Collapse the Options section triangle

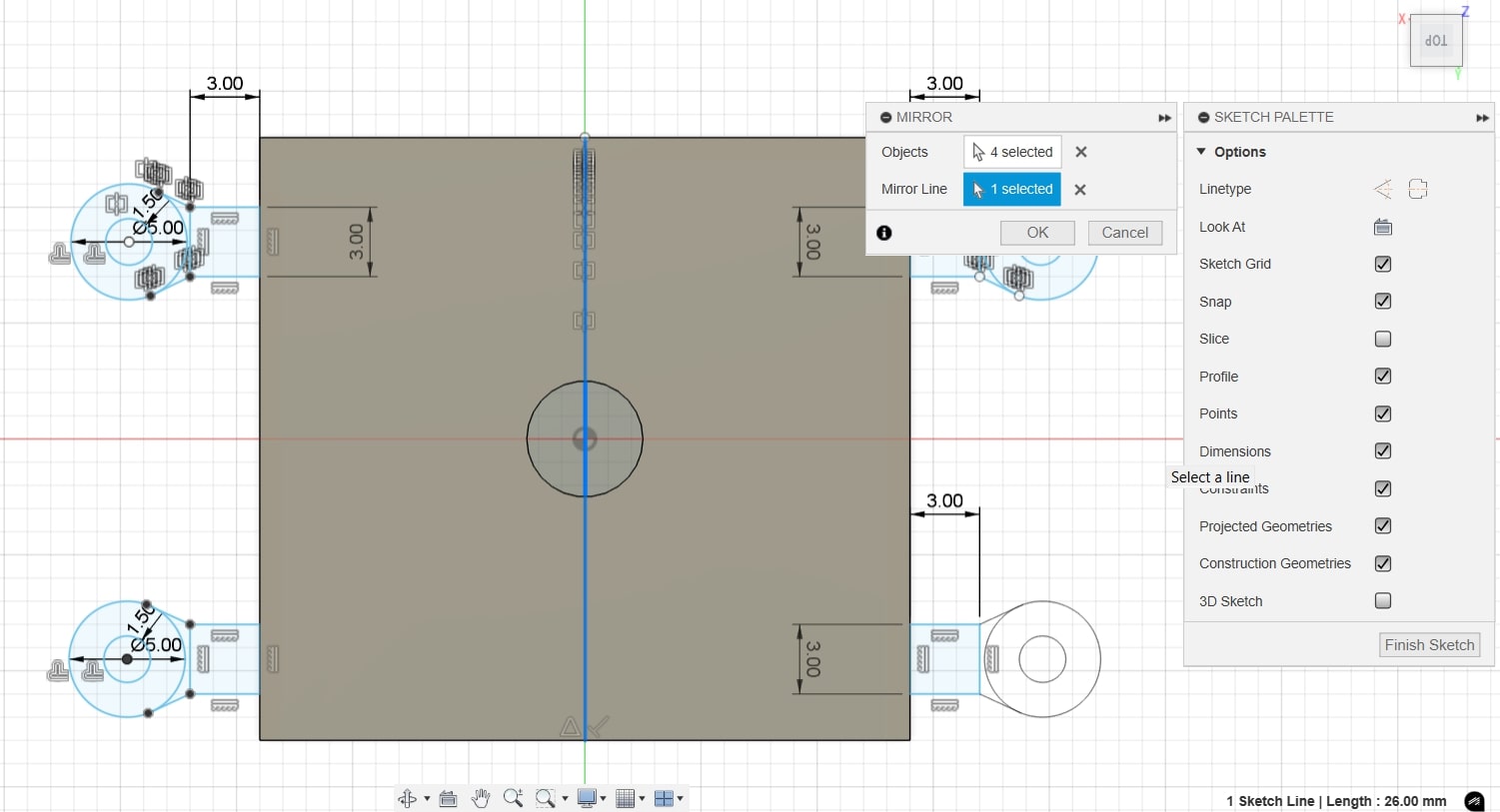1201,152
